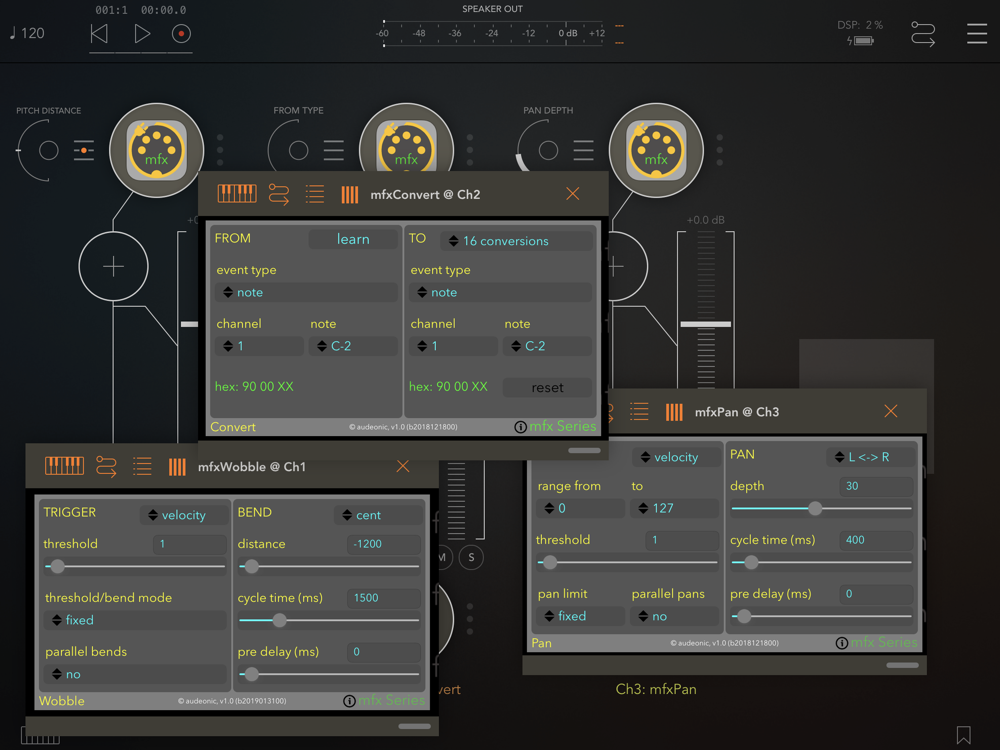1000x750 pixels.
Task: Open the 16 conversions dropdown
Action: [x=516, y=241]
